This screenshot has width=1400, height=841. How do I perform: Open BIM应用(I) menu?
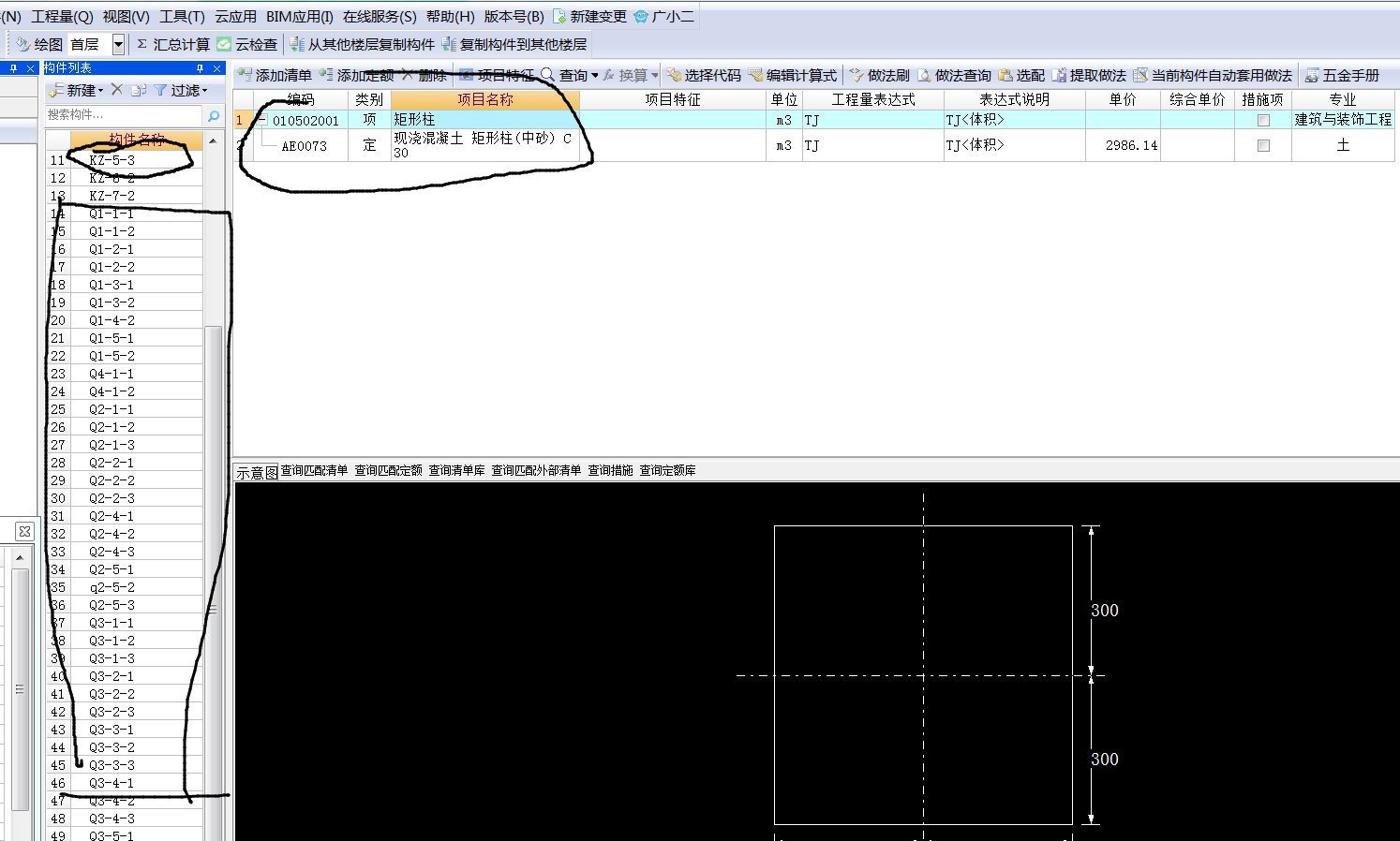coord(299,17)
